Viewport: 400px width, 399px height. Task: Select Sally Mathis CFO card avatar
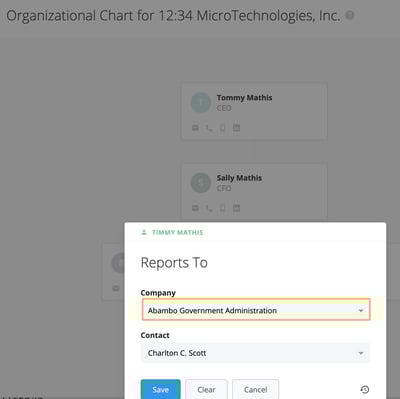[x=201, y=183]
